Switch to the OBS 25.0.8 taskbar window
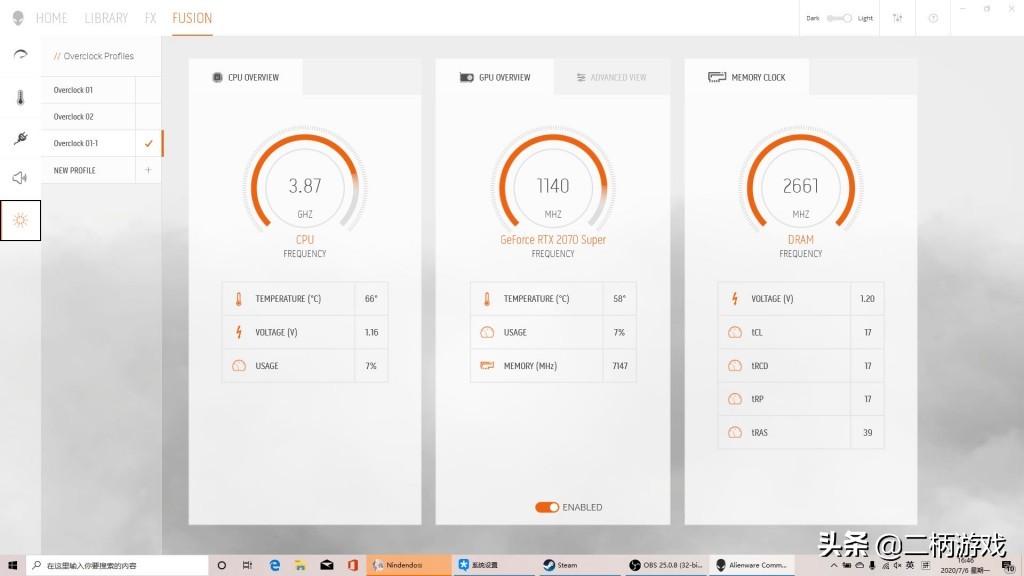Viewport: 1024px width, 576px height. pos(665,565)
